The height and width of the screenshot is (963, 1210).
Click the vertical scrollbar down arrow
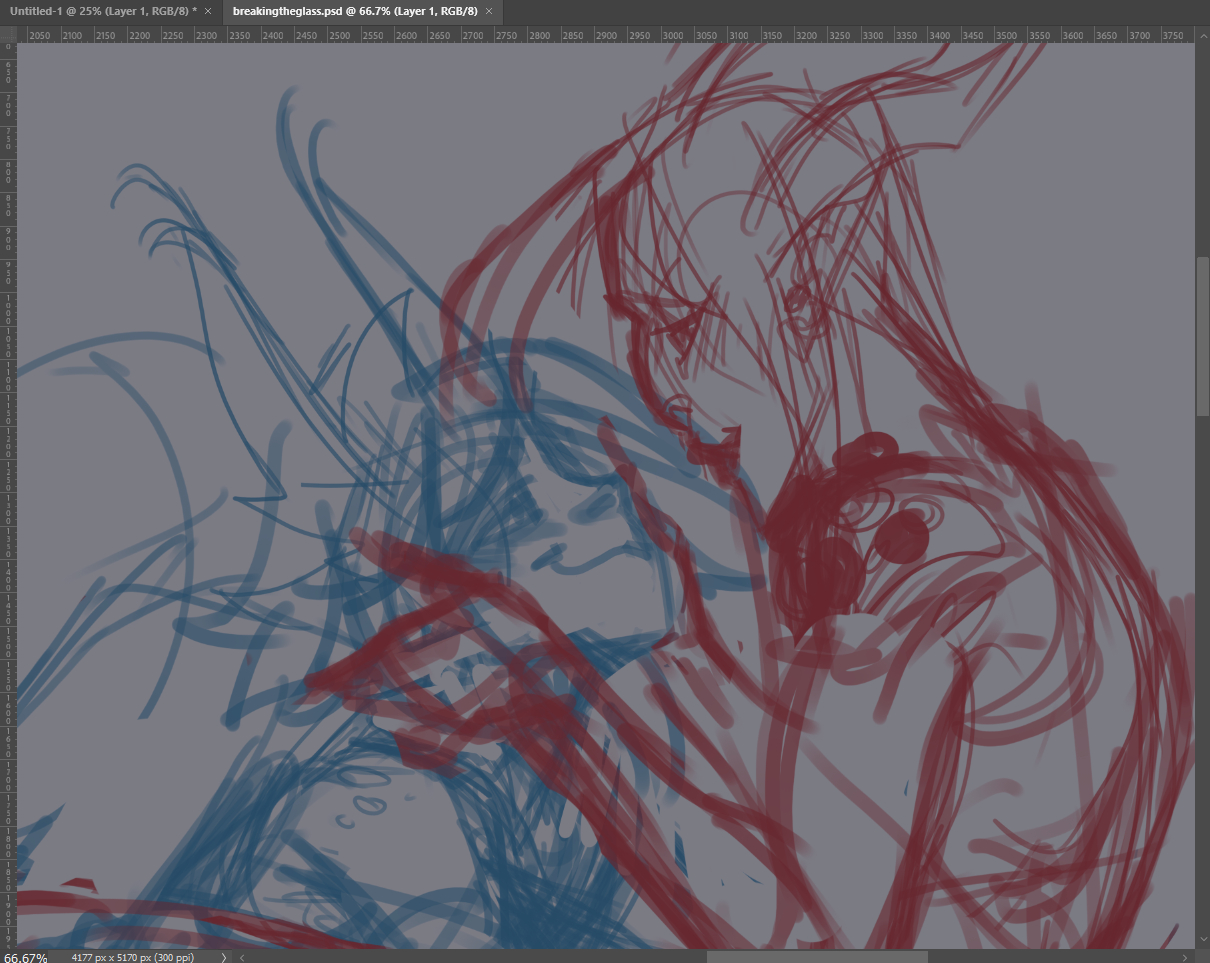(1203, 942)
